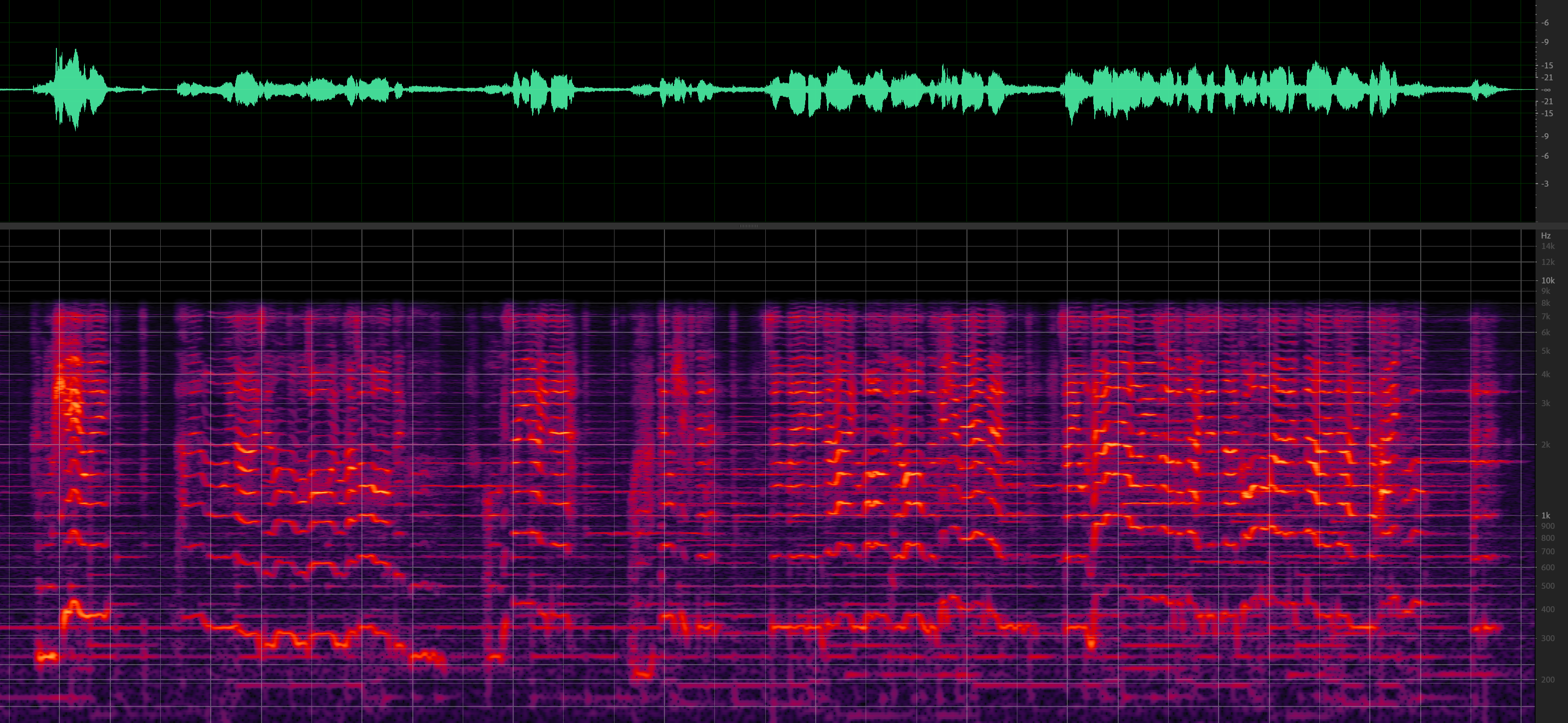1568x723 pixels.
Task: Click the divider grip between waveform and spectrogram
Action: pos(748,226)
